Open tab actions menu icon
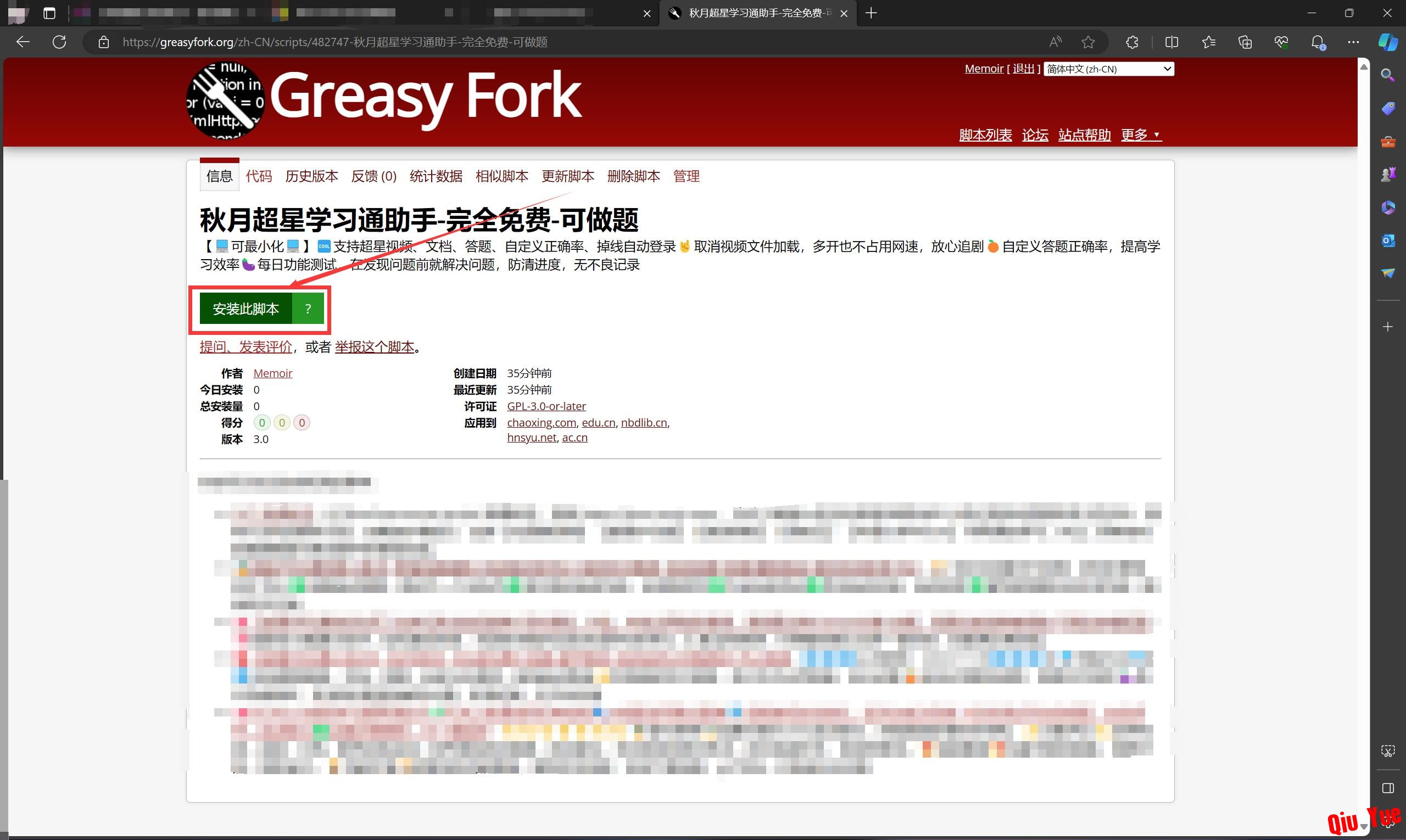The height and width of the screenshot is (840, 1406). coord(49,13)
